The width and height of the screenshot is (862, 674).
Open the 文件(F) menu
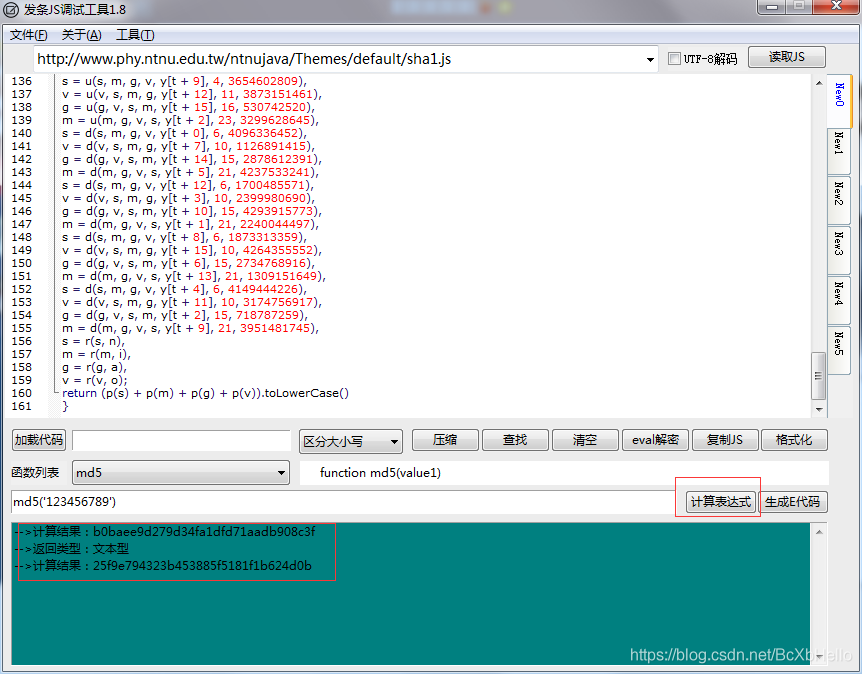coord(29,35)
